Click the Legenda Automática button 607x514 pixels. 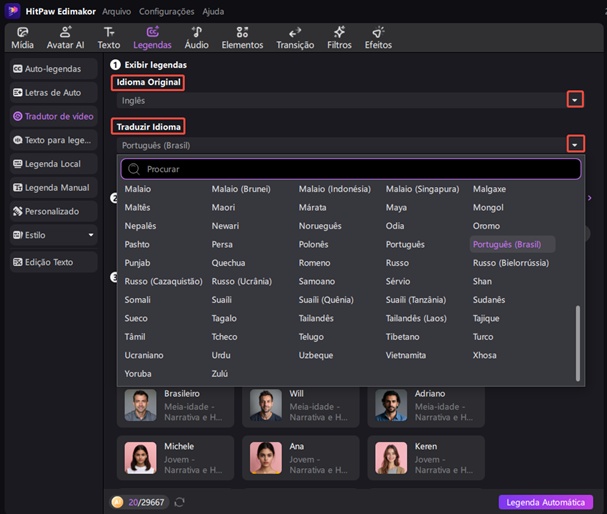(x=545, y=502)
